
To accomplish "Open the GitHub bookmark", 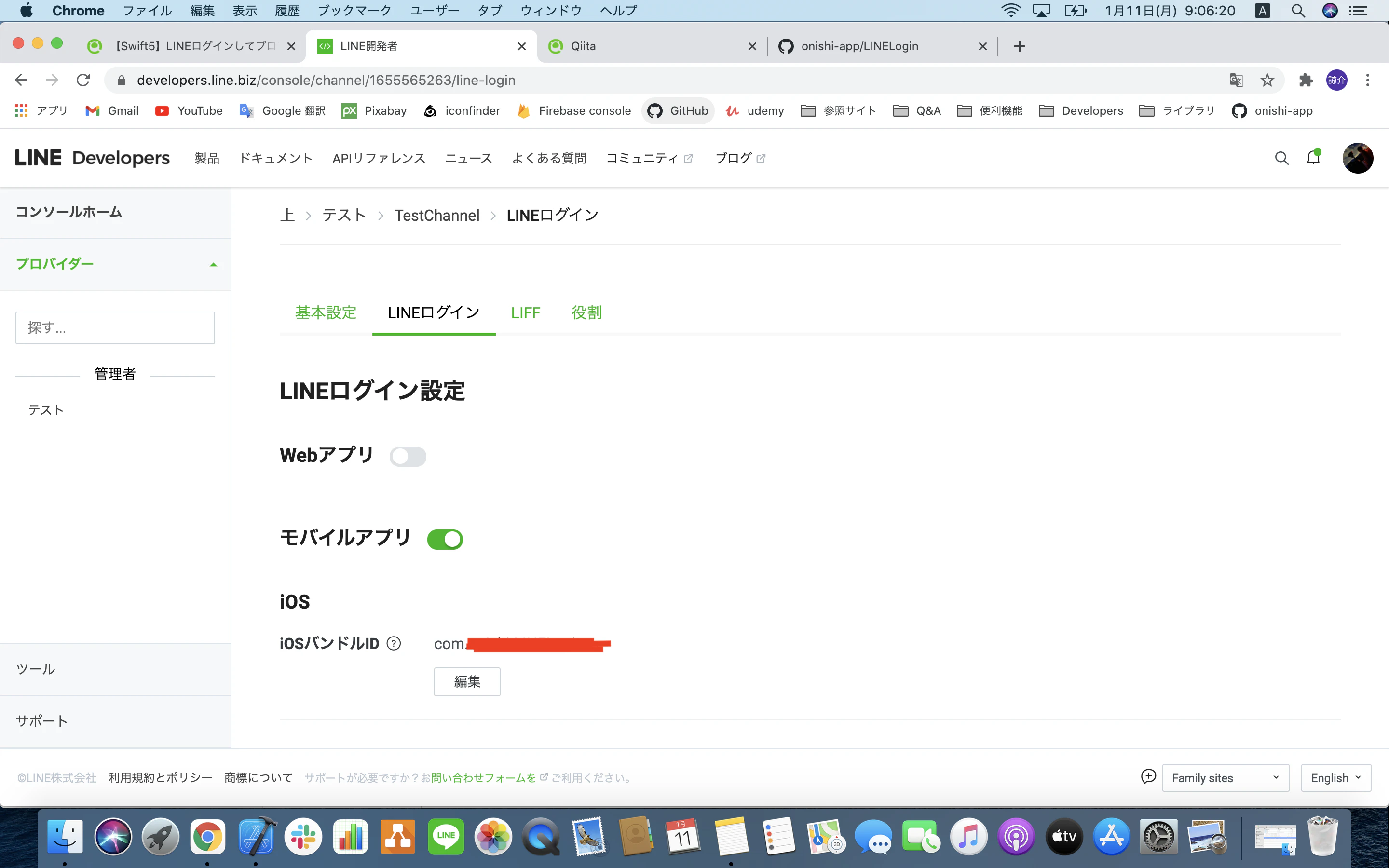I will pyautogui.click(x=679, y=111).
